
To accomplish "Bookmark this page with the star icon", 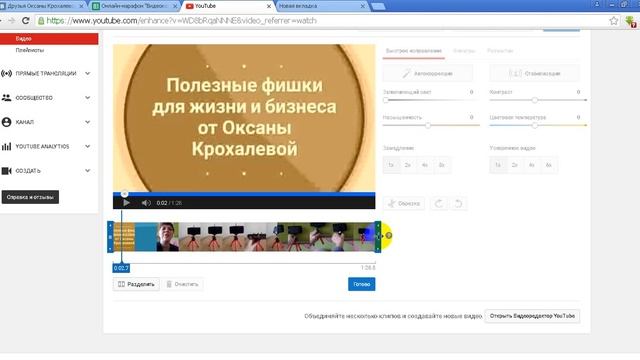I will click(x=613, y=21).
